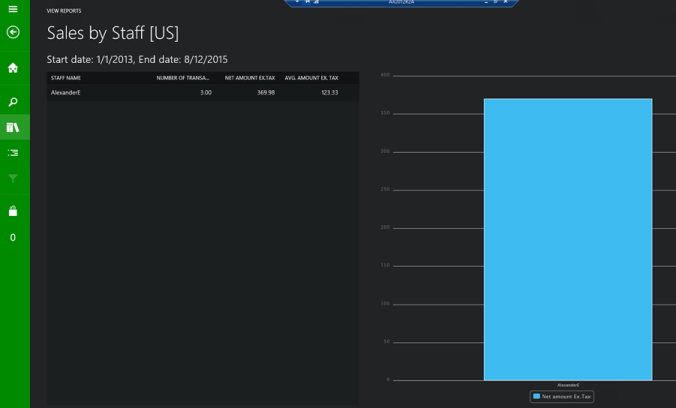Open the list lines icon in sidebar
This screenshot has width=676, height=408.
[13, 153]
